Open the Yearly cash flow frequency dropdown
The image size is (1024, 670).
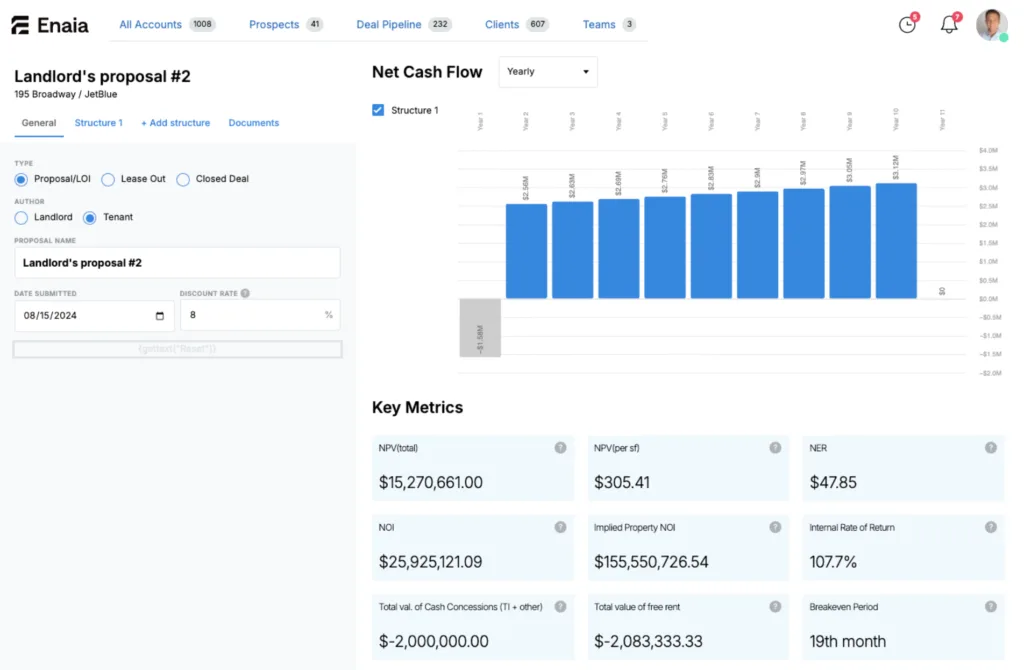coord(547,72)
